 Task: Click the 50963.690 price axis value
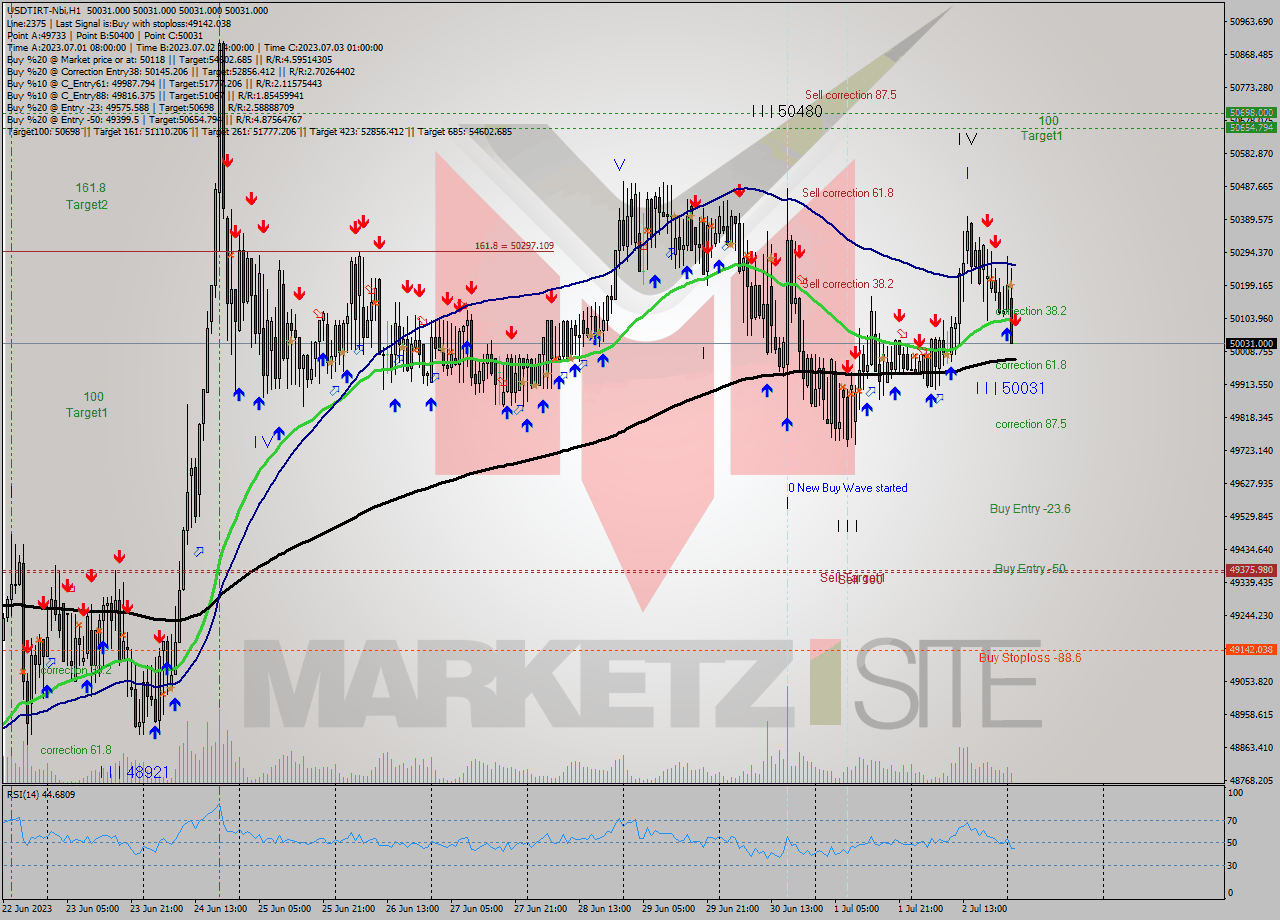click(x=1251, y=21)
